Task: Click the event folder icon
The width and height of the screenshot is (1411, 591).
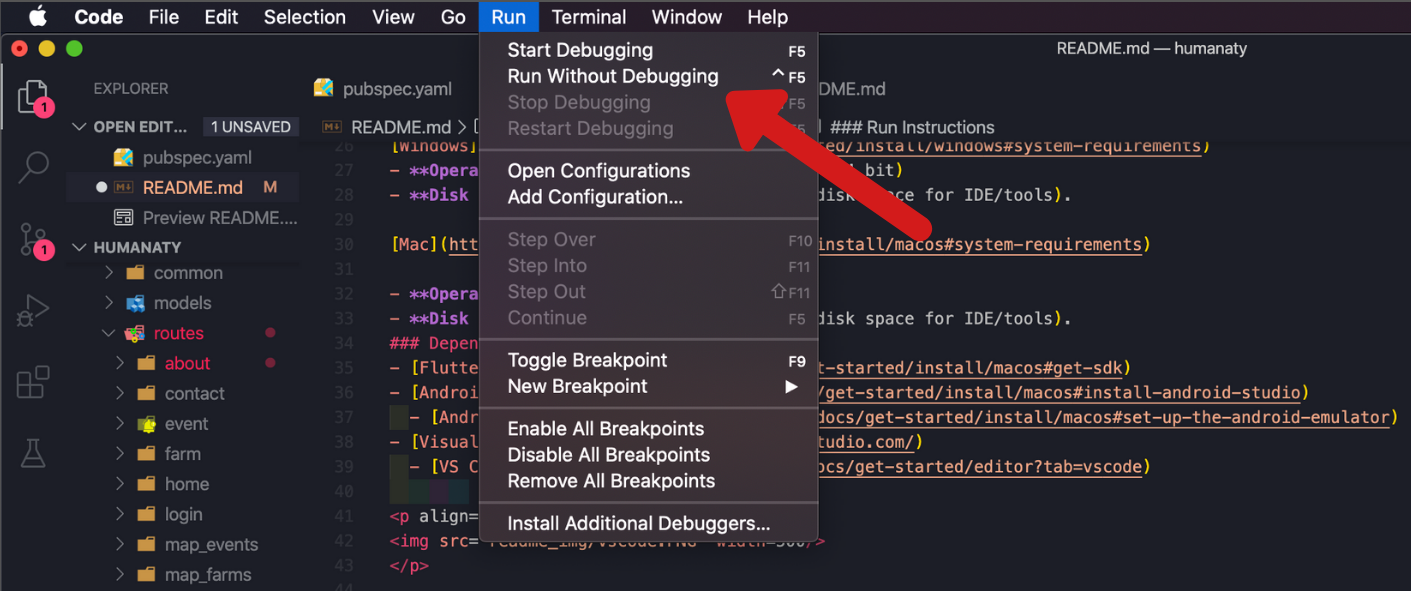Action: point(146,424)
